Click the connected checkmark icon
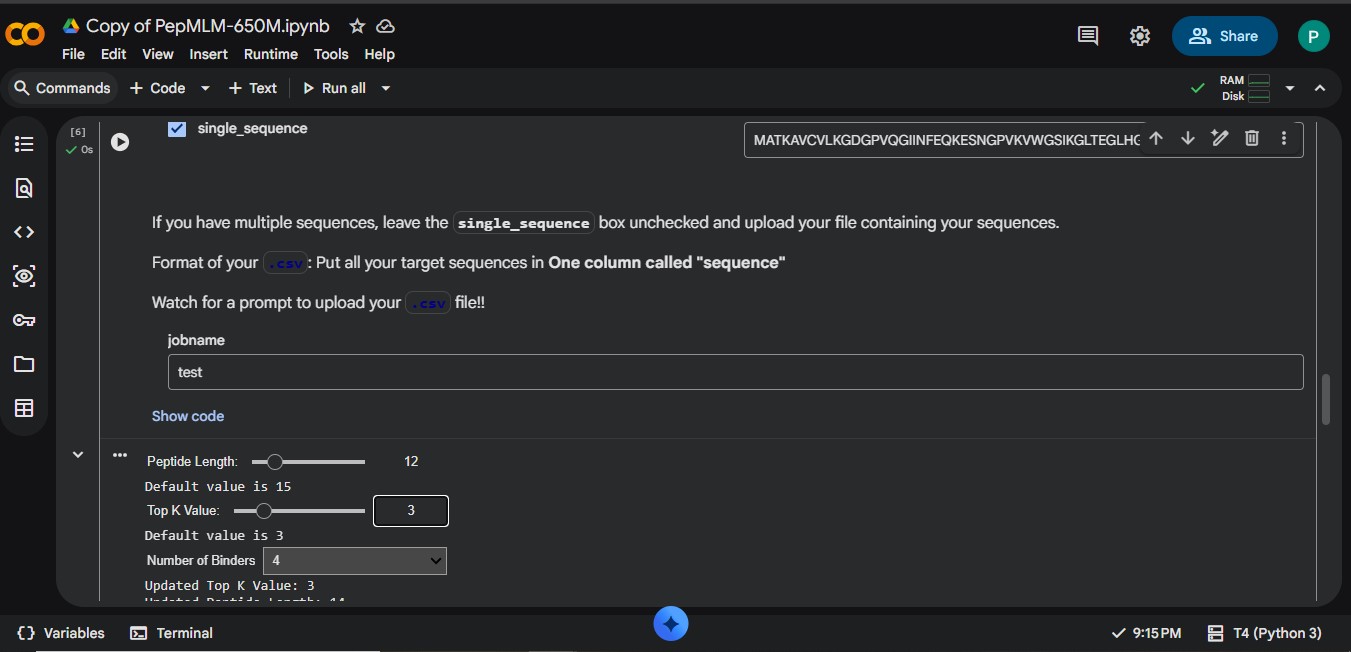The width and height of the screenshot is (1351, 652). pyautogui.click(x=1198, y=88)
